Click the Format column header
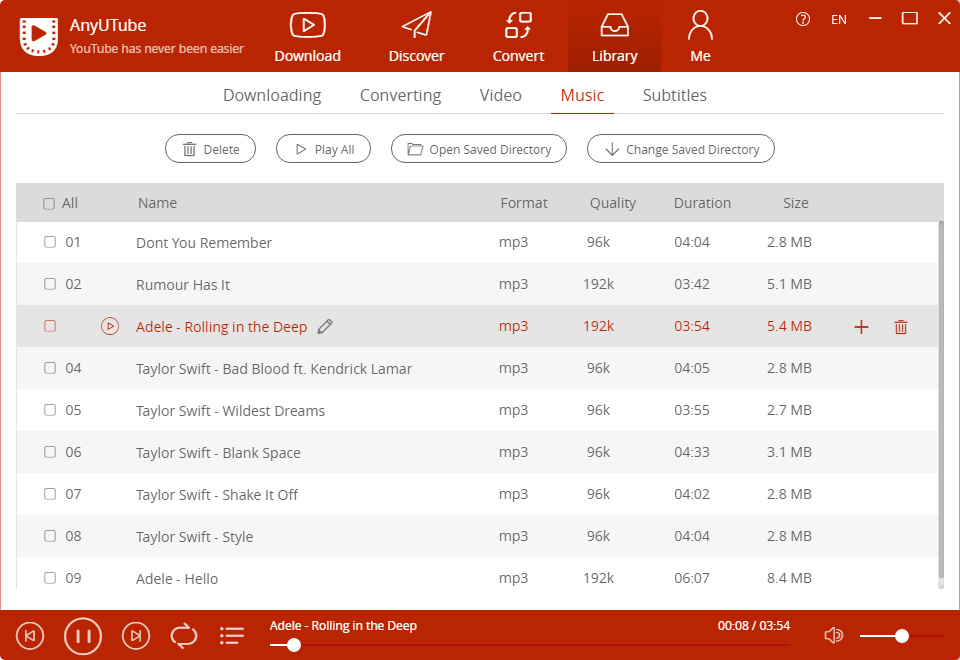 (523, 203)
